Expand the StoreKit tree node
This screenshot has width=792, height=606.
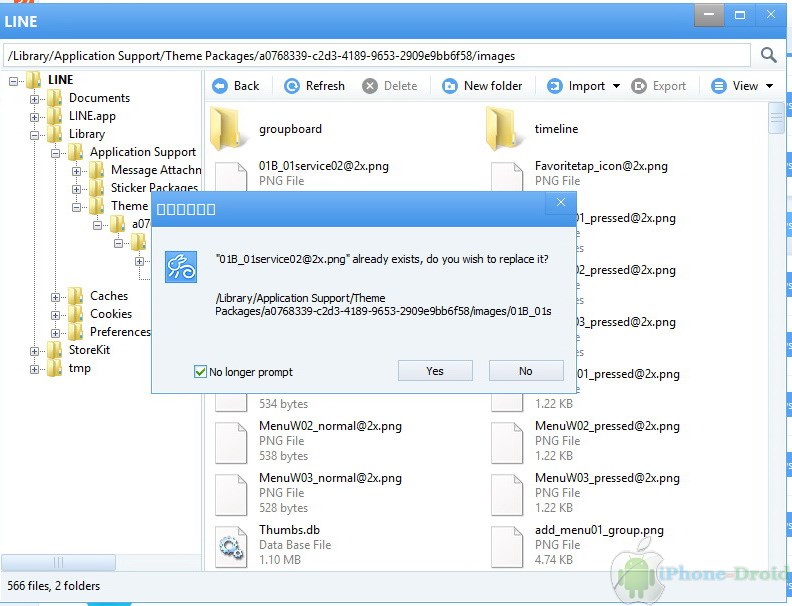(34, 351)
